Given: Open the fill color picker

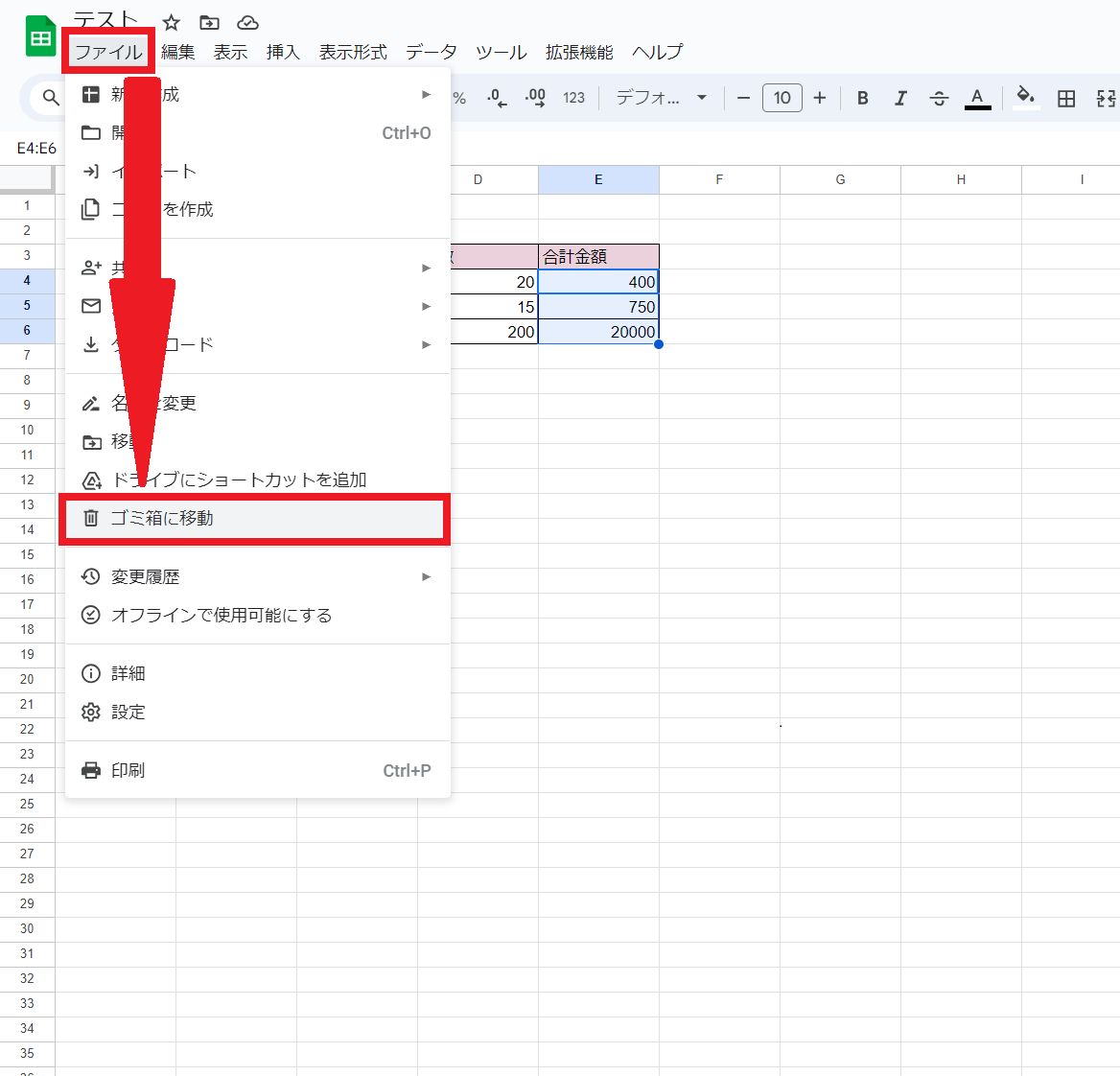Looking at the screenshot, I should point(1026,98).
